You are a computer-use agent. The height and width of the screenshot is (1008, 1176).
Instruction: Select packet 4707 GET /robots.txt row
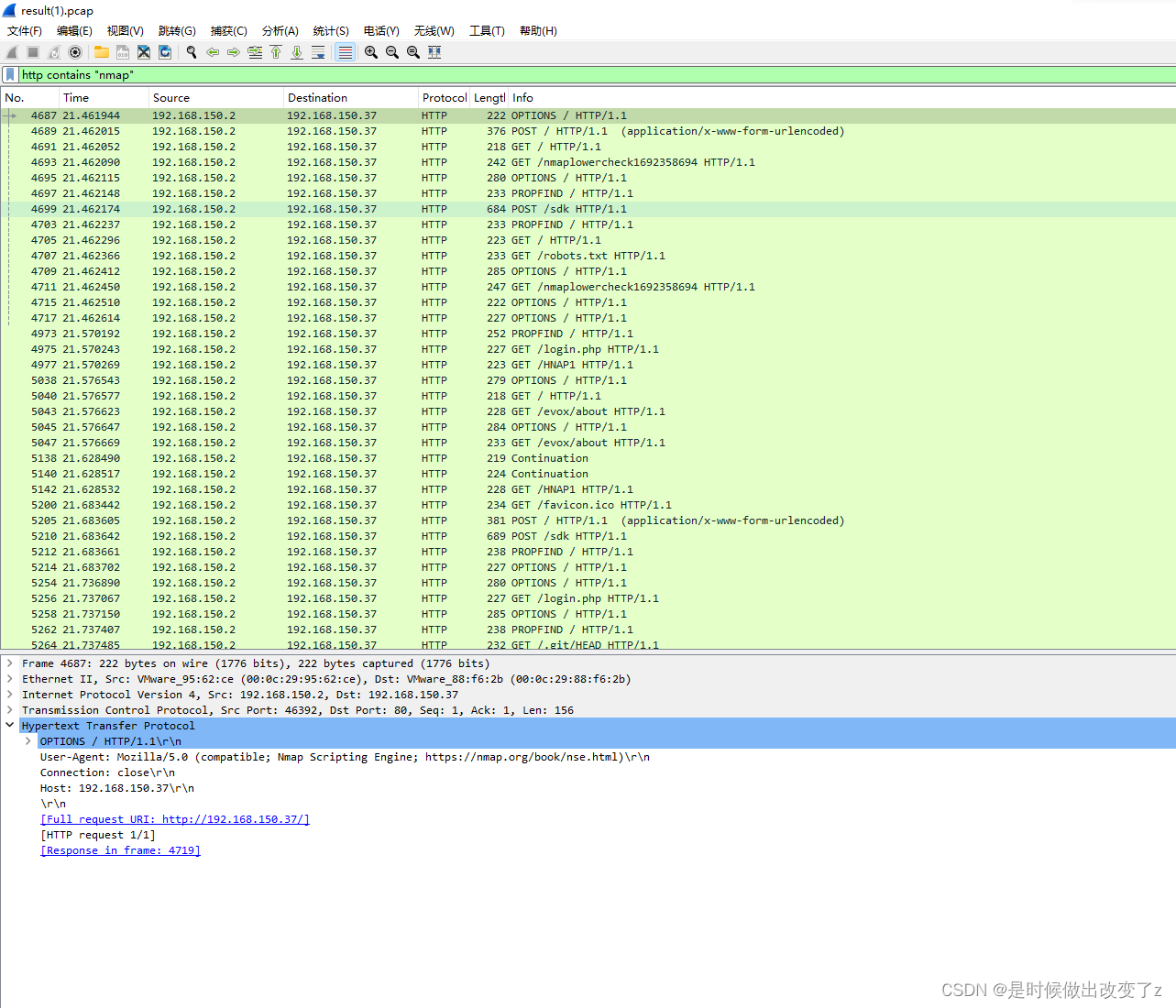tap(588, 256)
